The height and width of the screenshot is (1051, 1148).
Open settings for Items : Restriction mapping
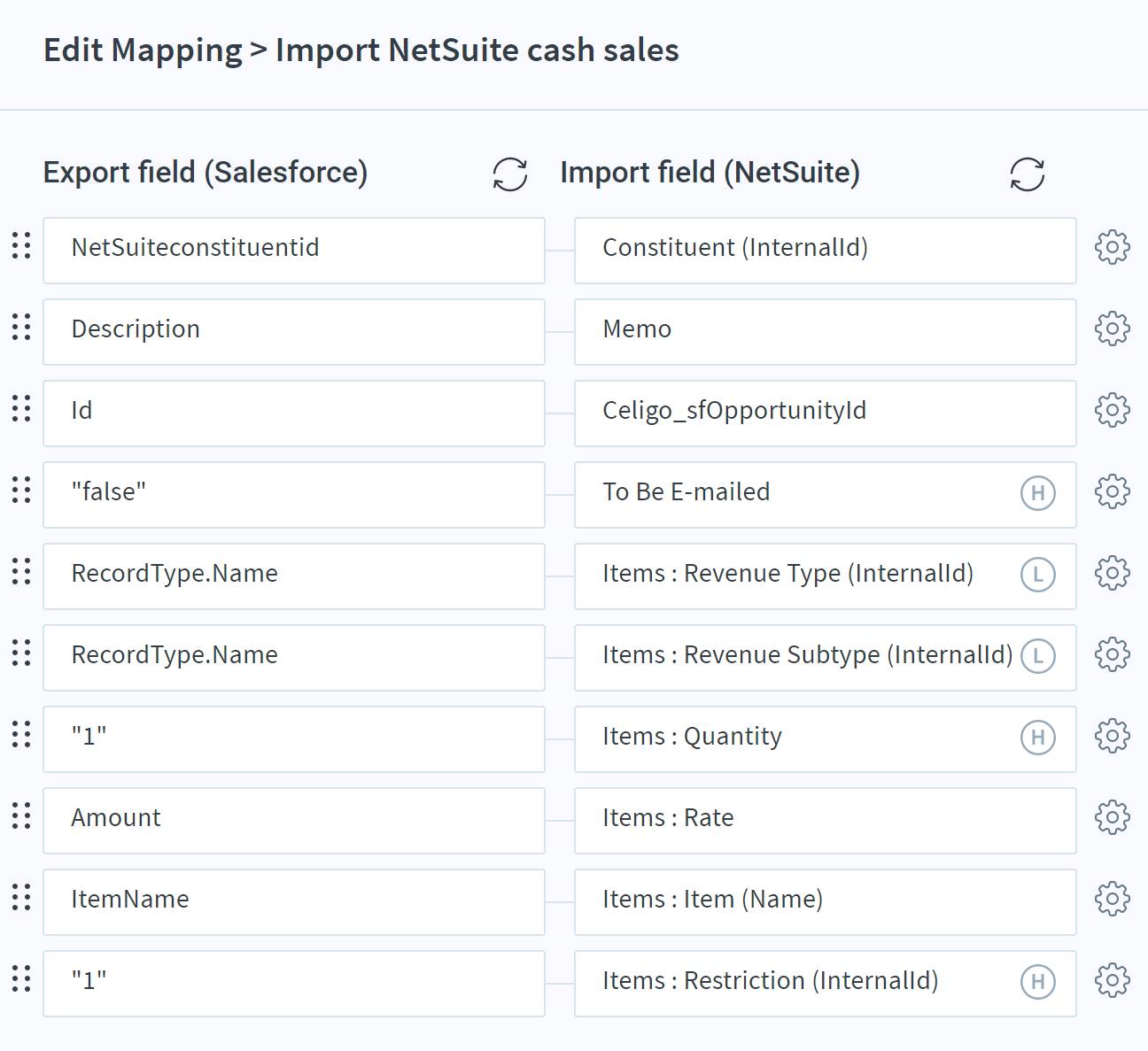click(1113, 980)
